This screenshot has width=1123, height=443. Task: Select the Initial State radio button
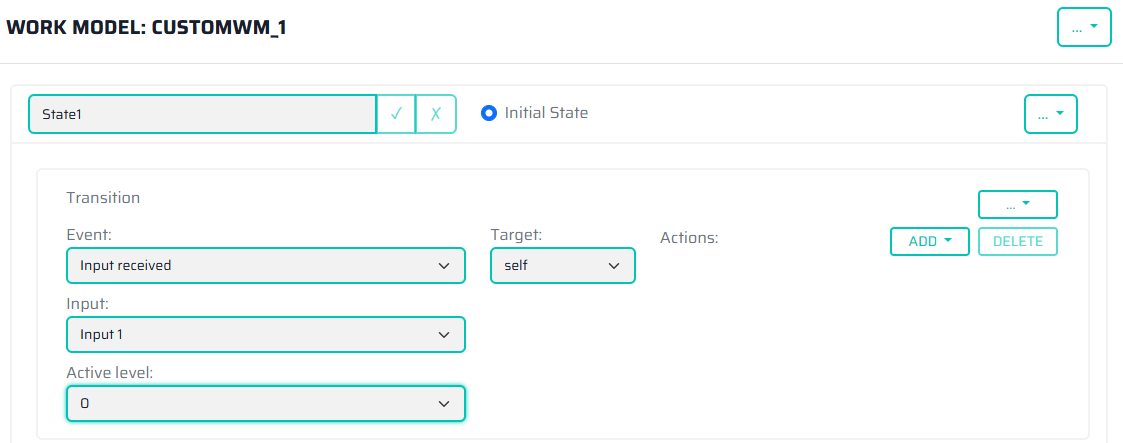pos(489,113)
